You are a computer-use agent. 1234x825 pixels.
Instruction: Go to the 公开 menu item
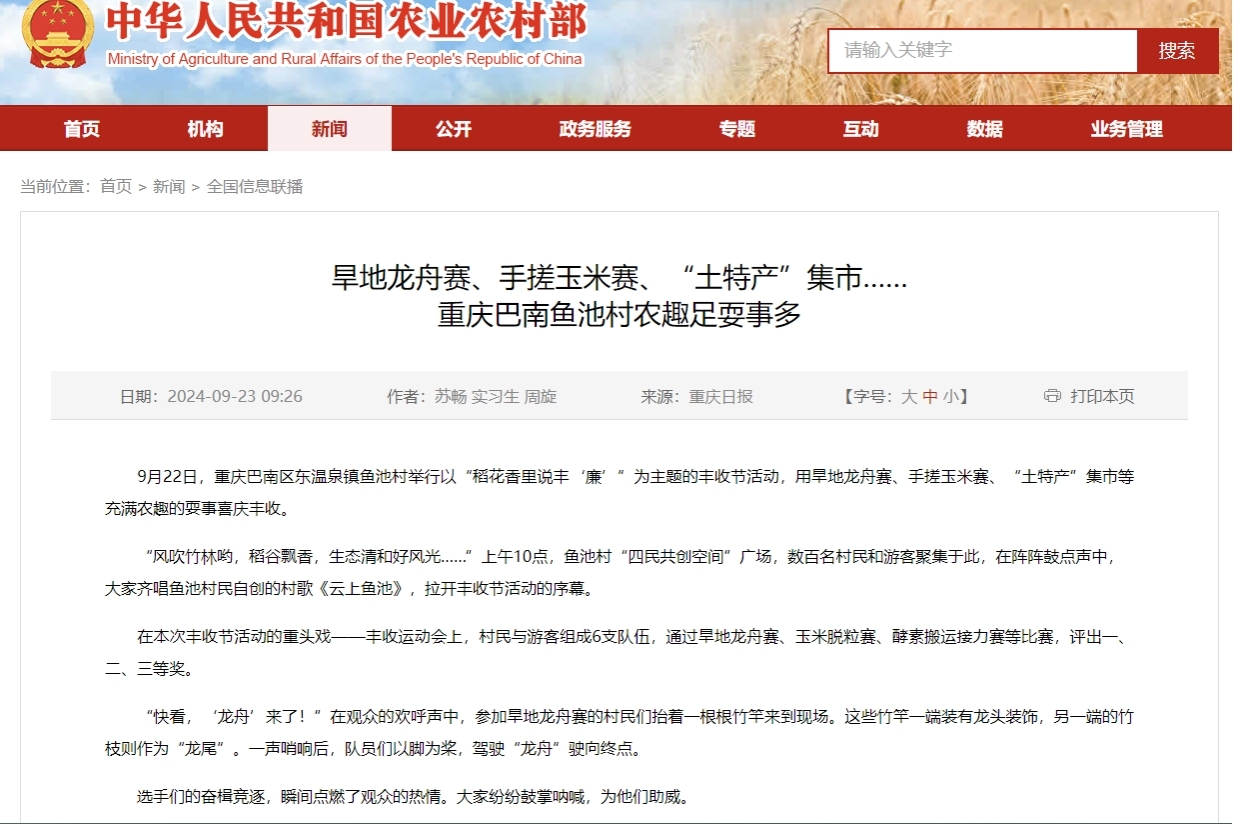[x=453, y=129]
